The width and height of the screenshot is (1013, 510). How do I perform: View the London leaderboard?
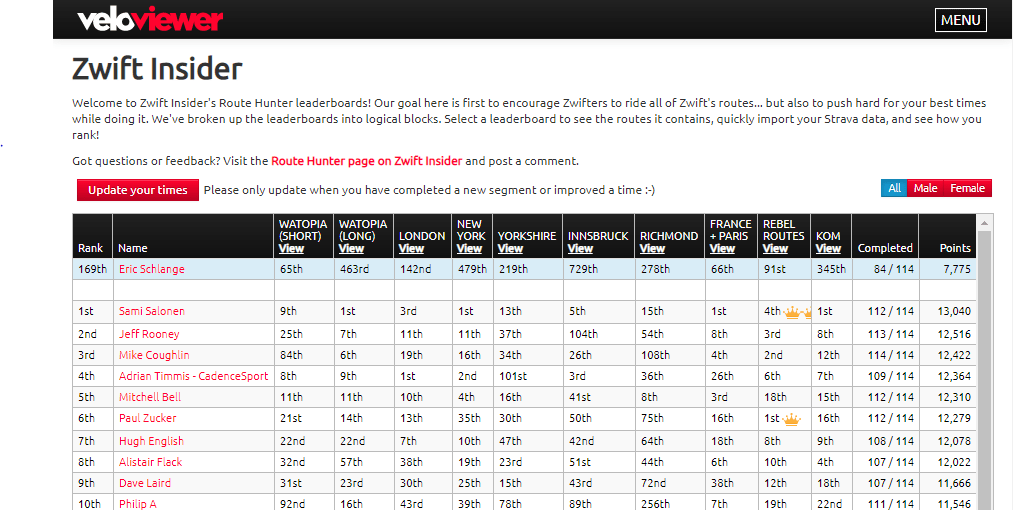point(411,248)
